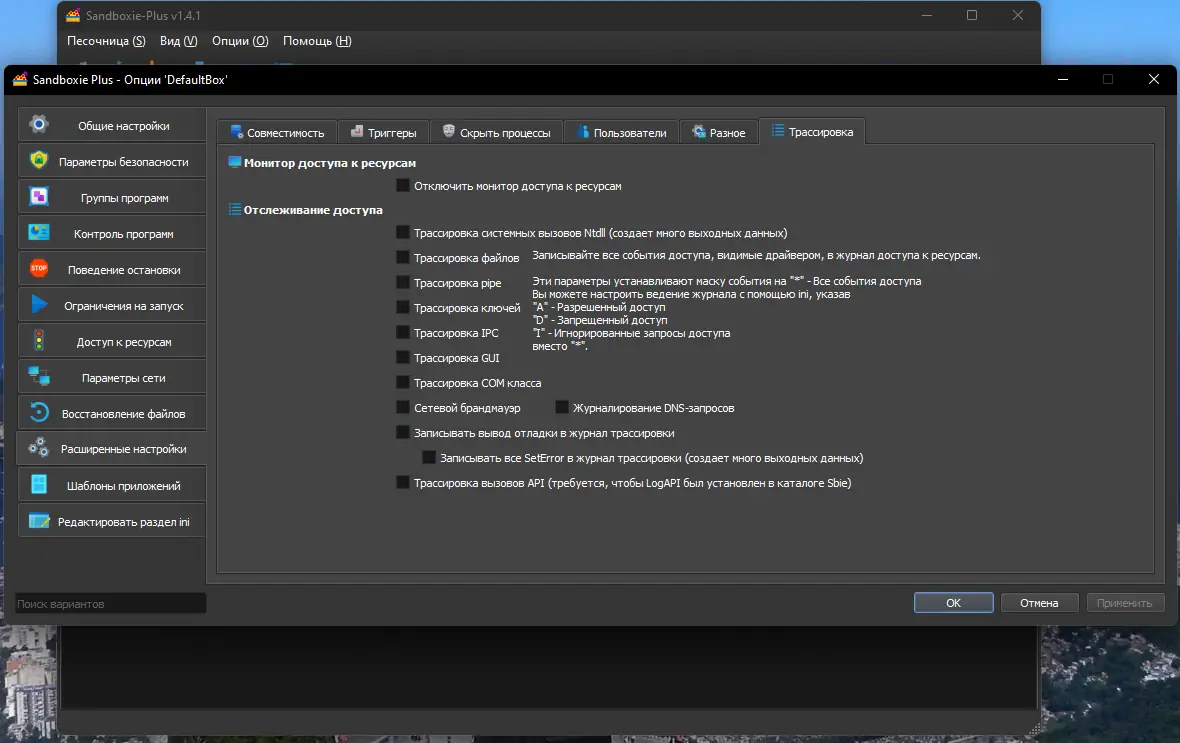Close the DefaultBox options dialog
Screen dimensions: 1180x743
[x=1154, y=79]
